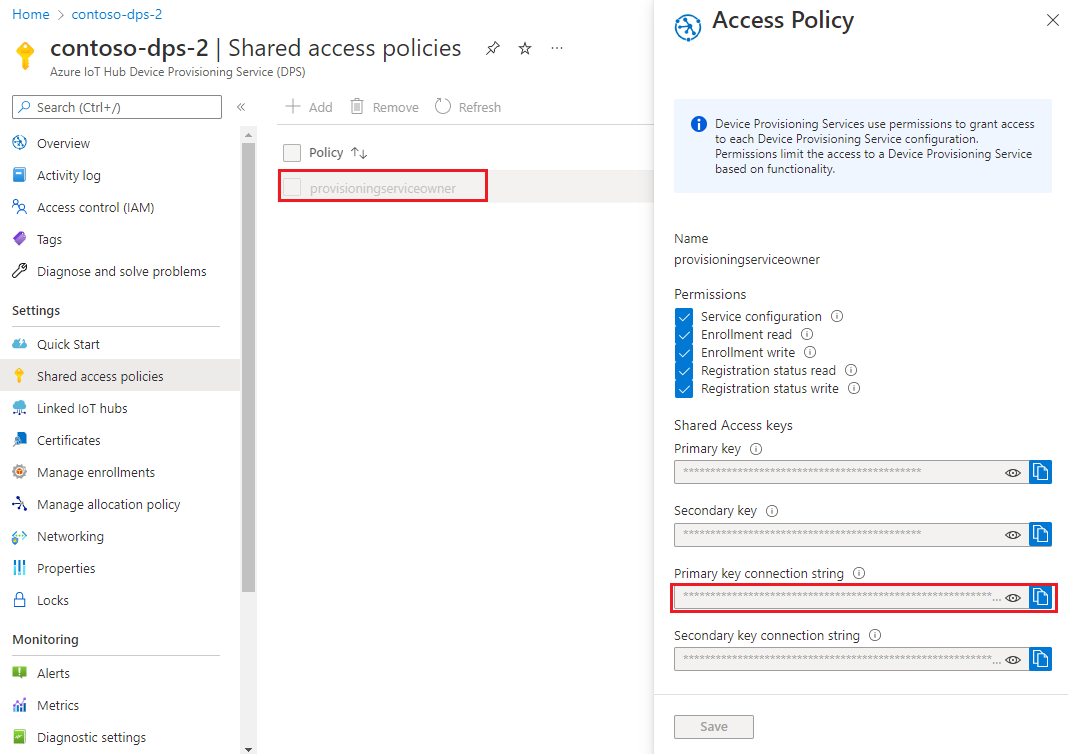Click the Certificates icon
The width and height of the screenshot is (1068, 754).
(x=20, y=440)
